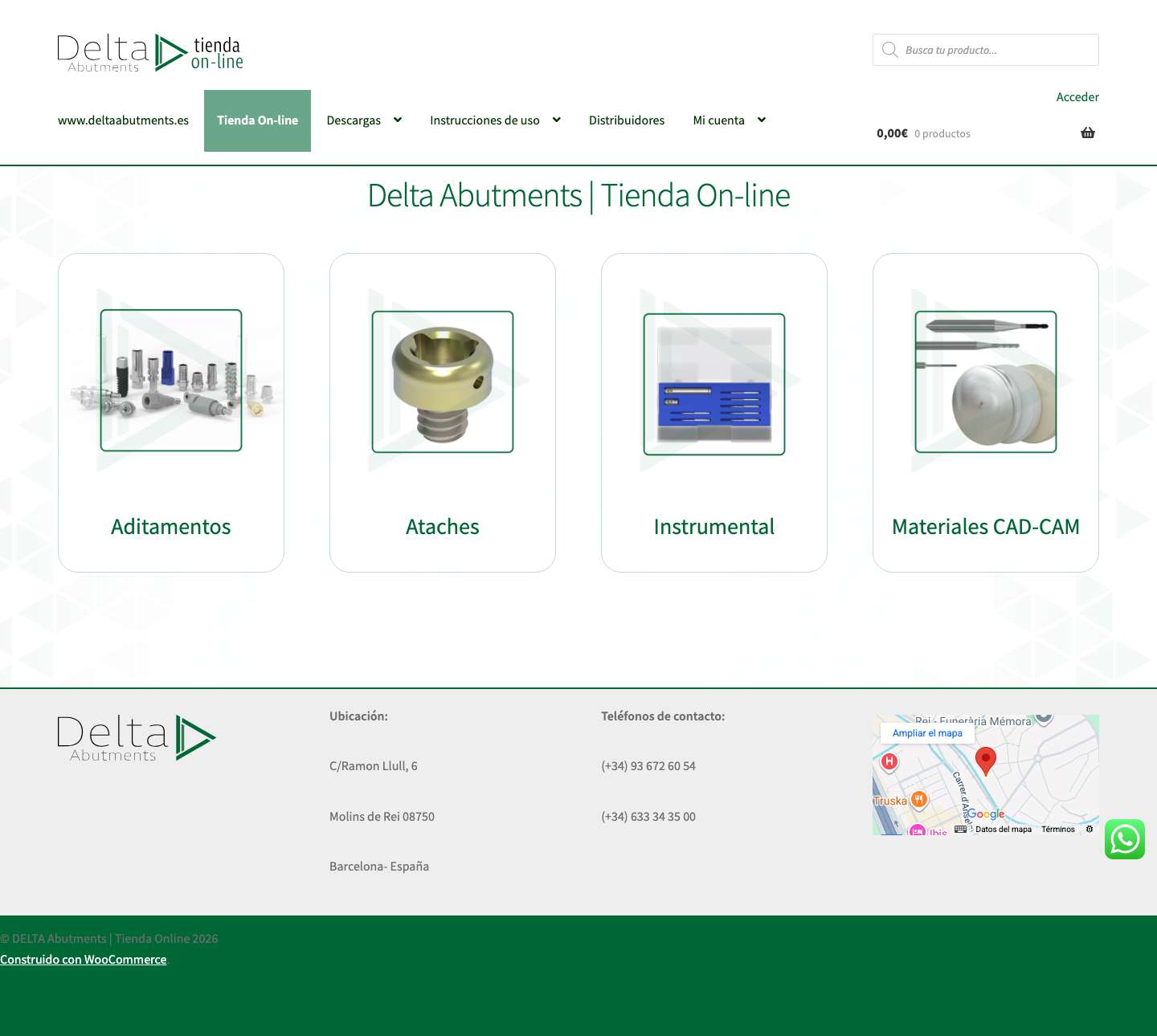Visit www.deltaabutments.es from the navbar

123,120
